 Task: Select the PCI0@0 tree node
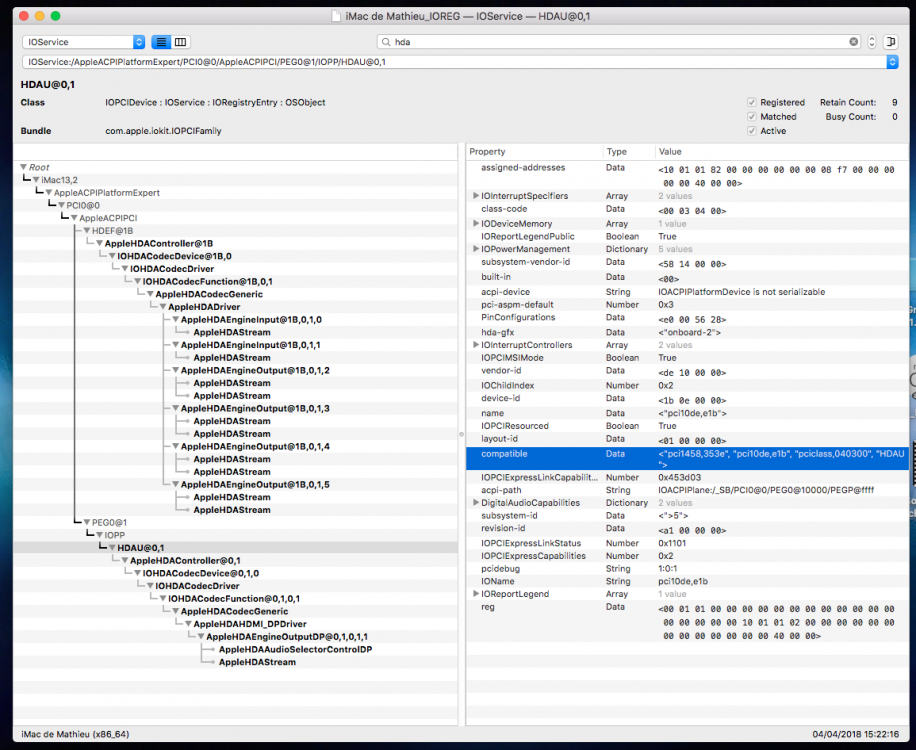(83, 206)
